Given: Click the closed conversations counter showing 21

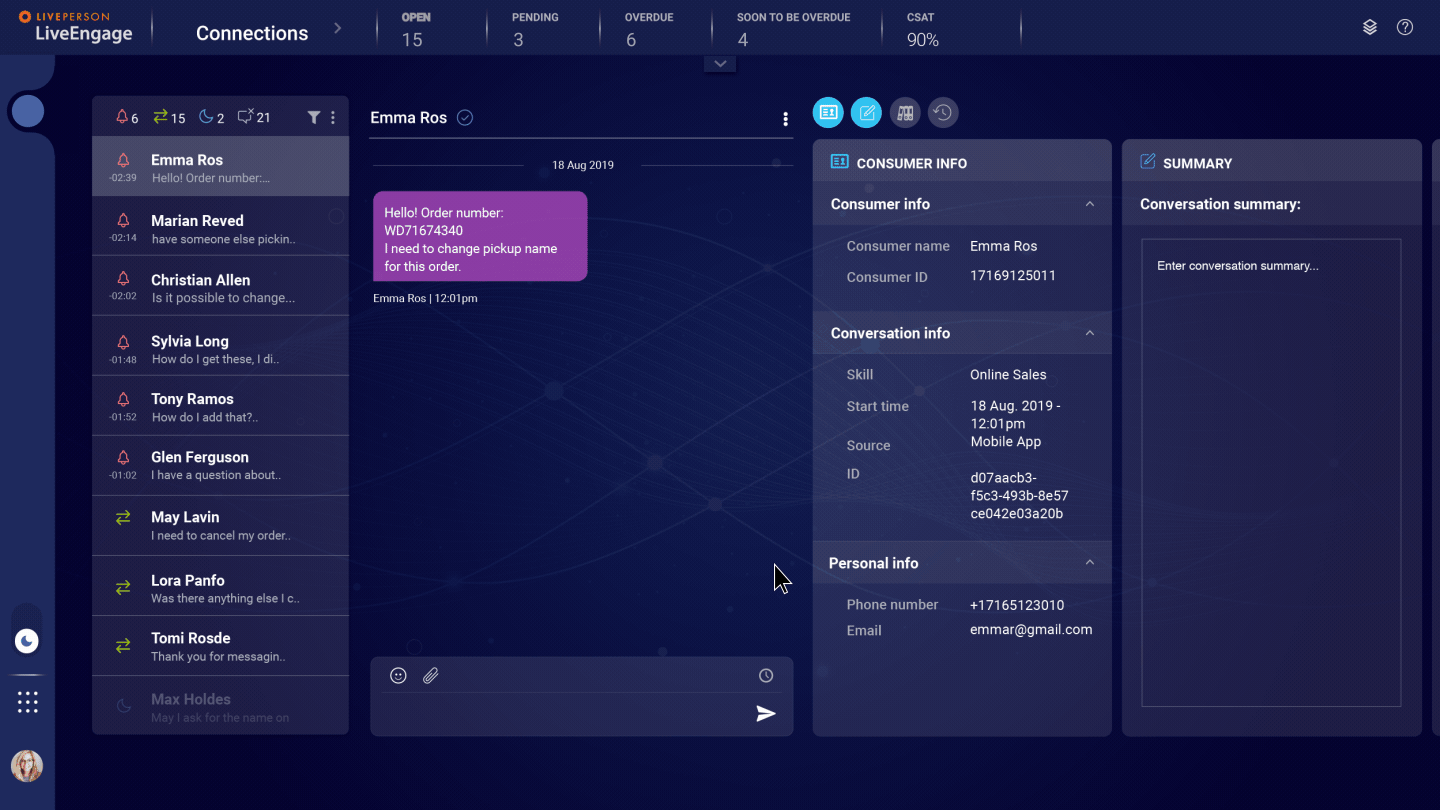Looking at the screenshot, I should 254,117.
